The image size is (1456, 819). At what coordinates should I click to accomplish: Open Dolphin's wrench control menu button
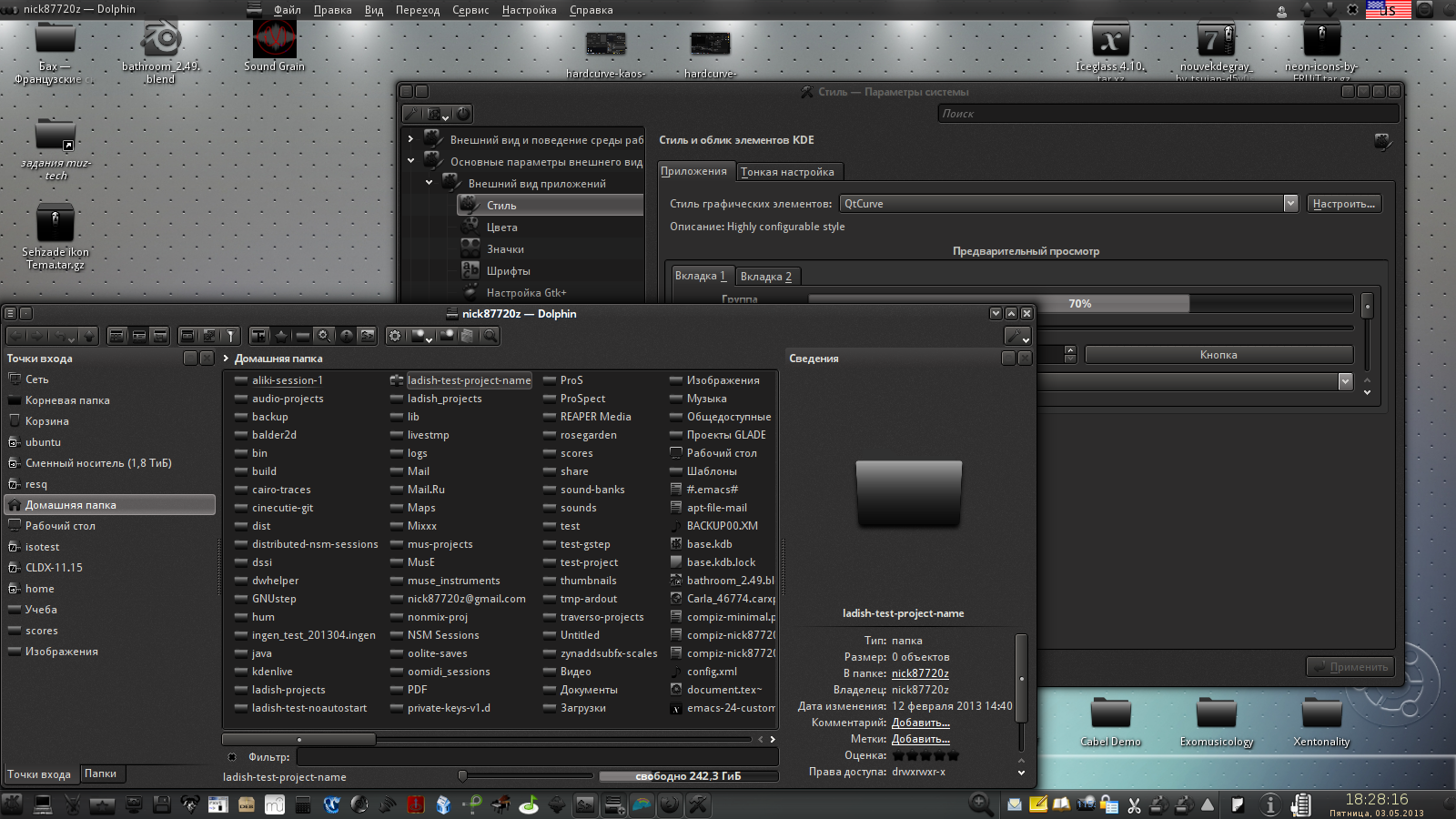point(1017,336)
